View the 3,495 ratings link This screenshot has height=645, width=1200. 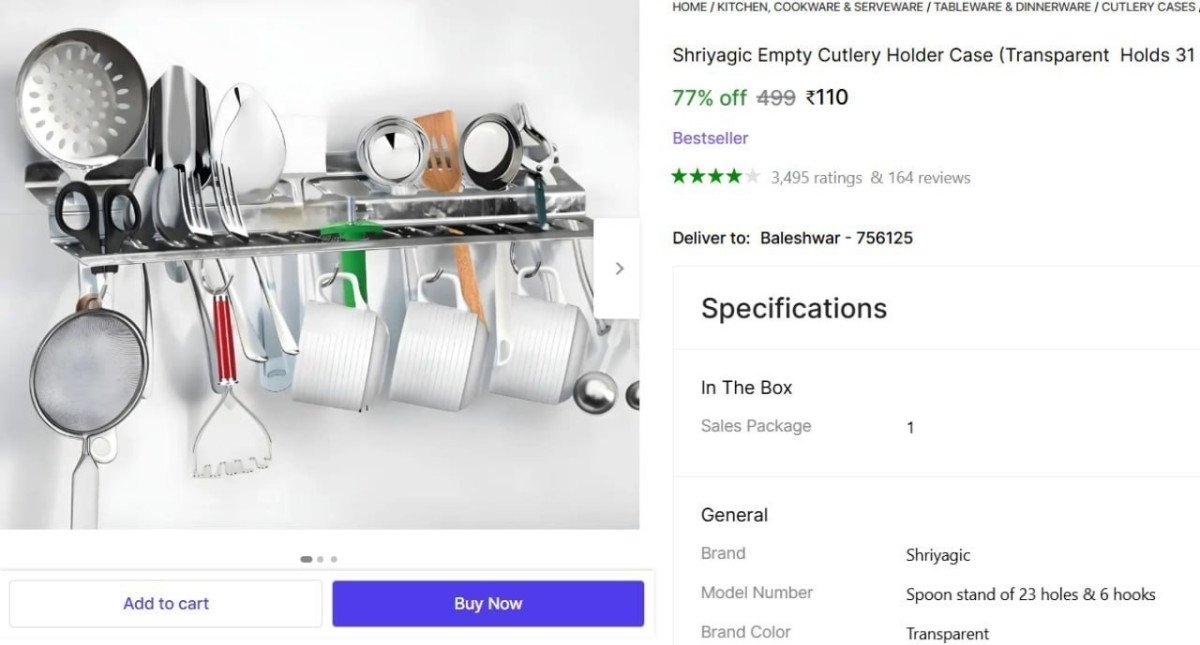click(x=814, y=177)
